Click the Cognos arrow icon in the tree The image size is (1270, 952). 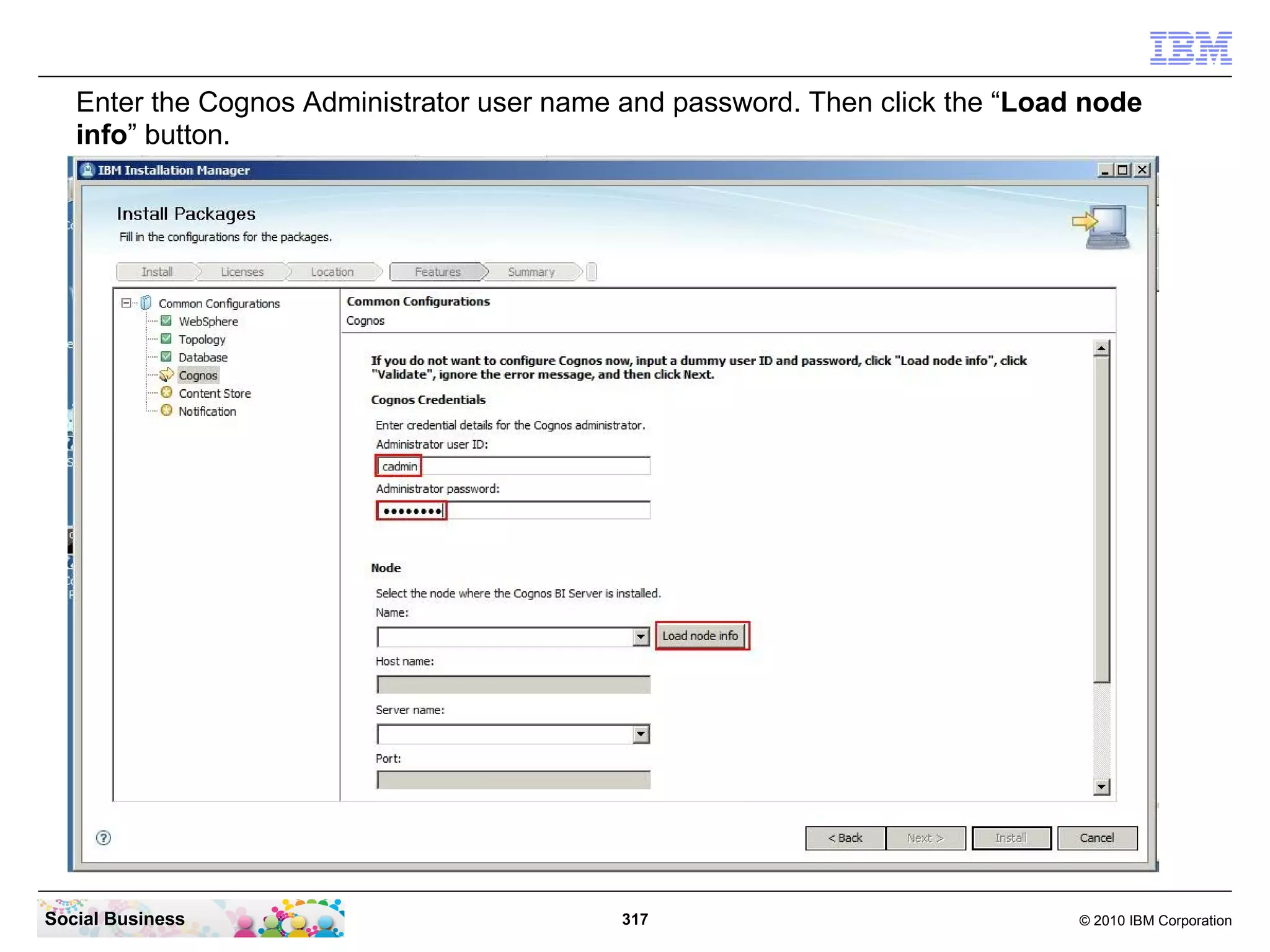tap(166, 375)
